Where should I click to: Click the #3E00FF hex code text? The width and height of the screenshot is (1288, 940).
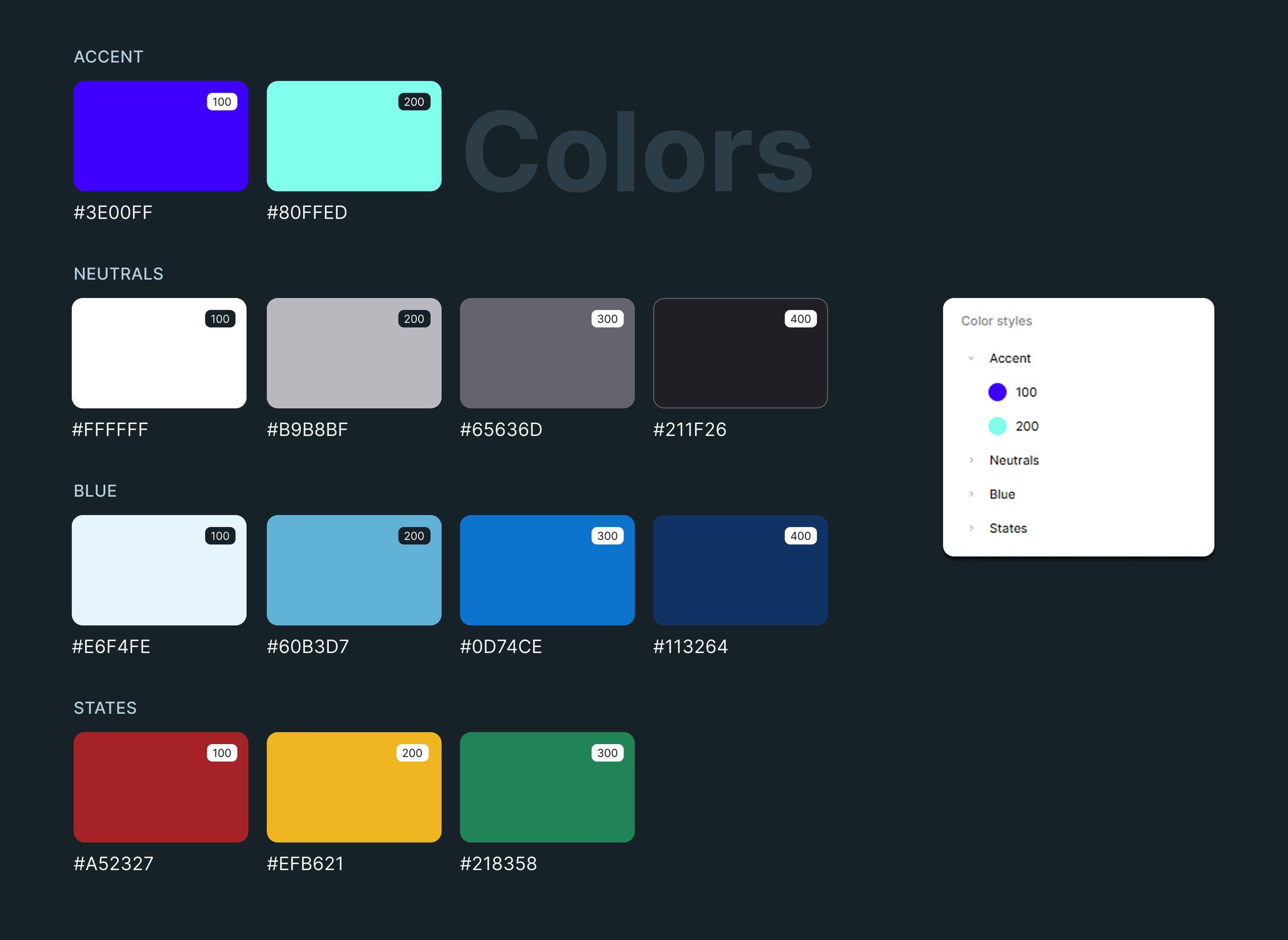click(x=113, y=213)
